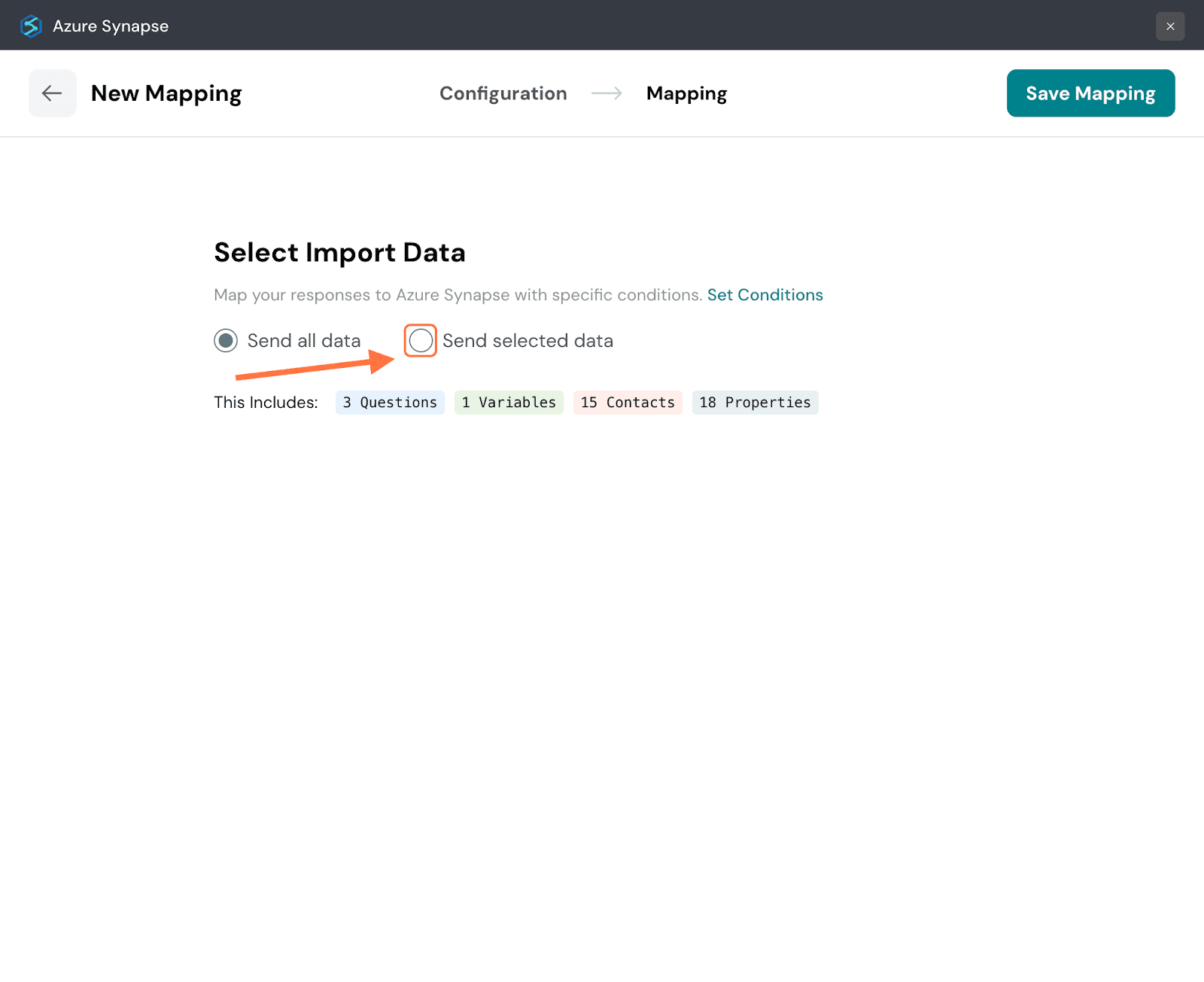This screenshot has height=982, width=1204.
Task: Click the "Send all data" label text
Action: point(303,341)
